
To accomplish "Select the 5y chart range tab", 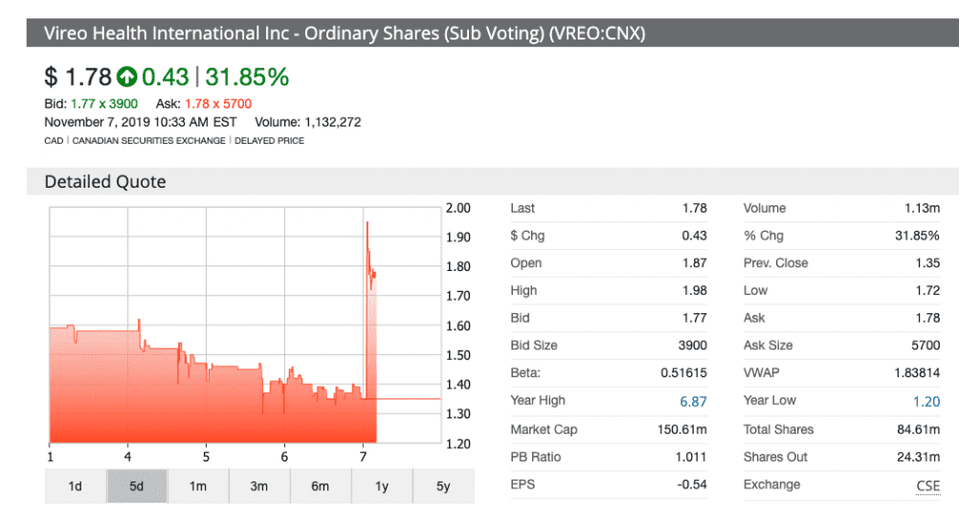I will (443, 487).
